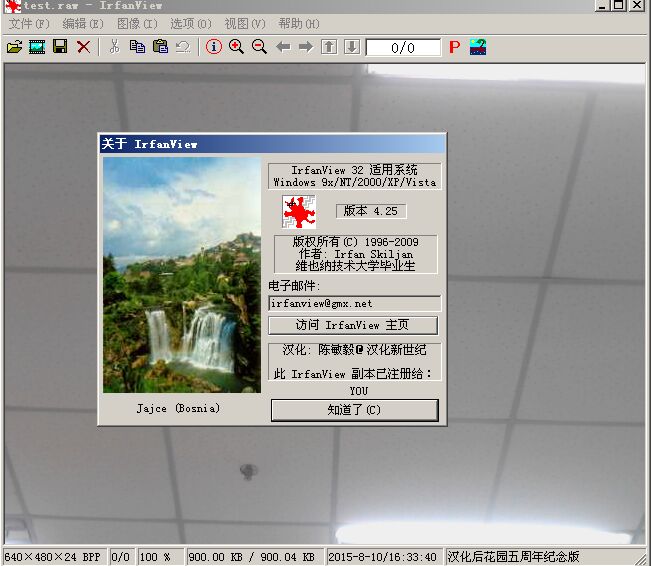Image resolution: width=651 pixels, height=566 pixels.
Task: Minimize the IrfanView main window
Action: coord(602,5)
